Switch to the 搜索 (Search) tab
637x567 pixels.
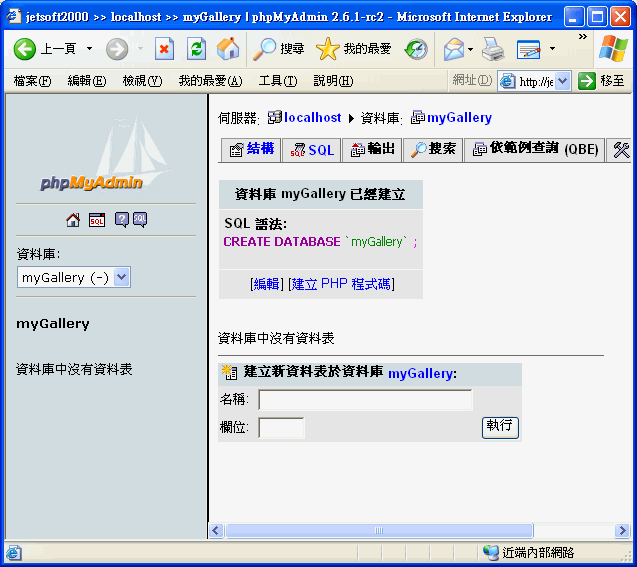click(433, 150)
